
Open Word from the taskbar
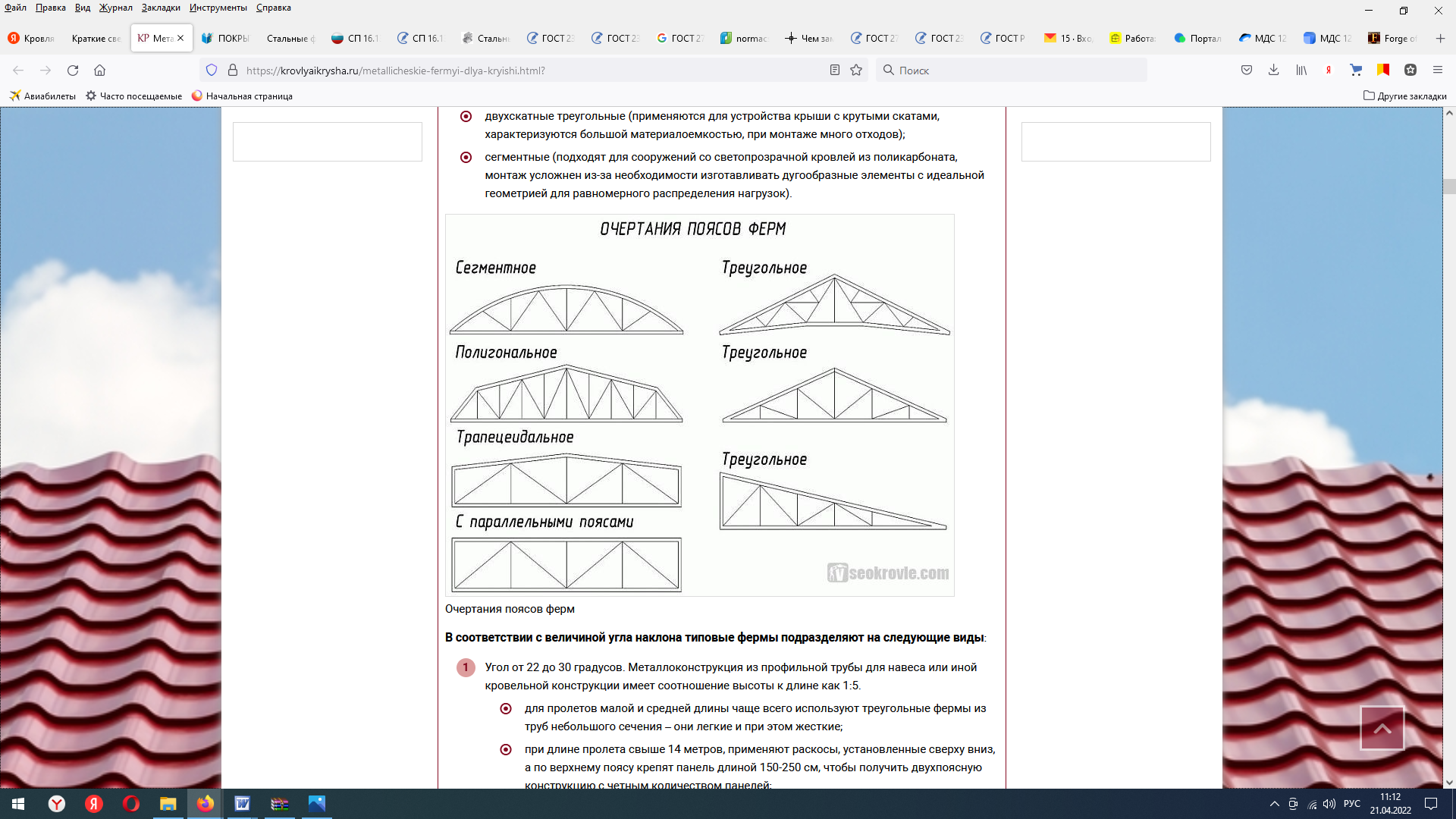[x=242, y=804]
